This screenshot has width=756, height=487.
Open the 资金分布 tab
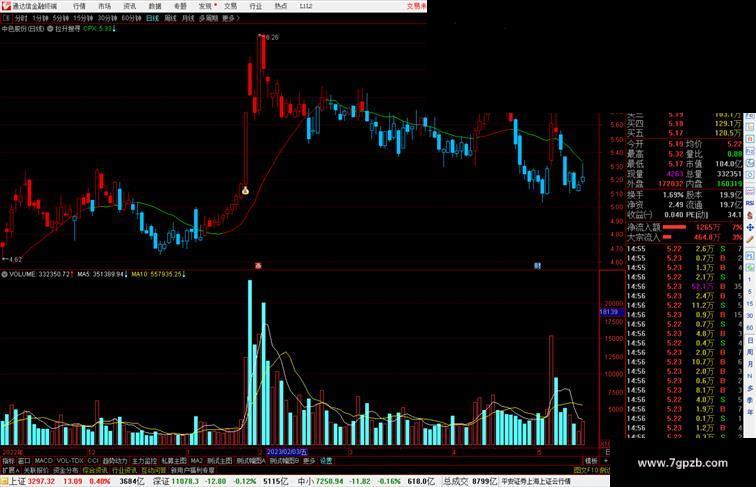pos(66,470)
